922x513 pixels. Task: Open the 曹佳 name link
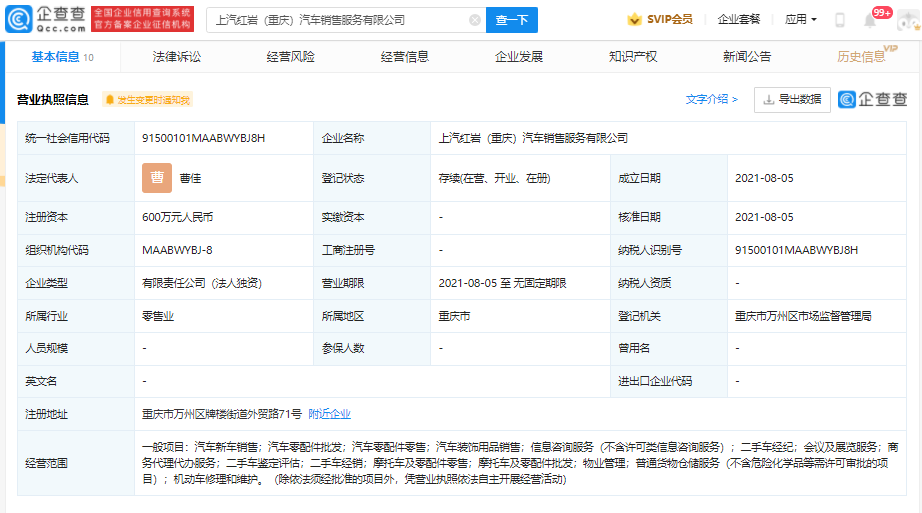(191, 178)
